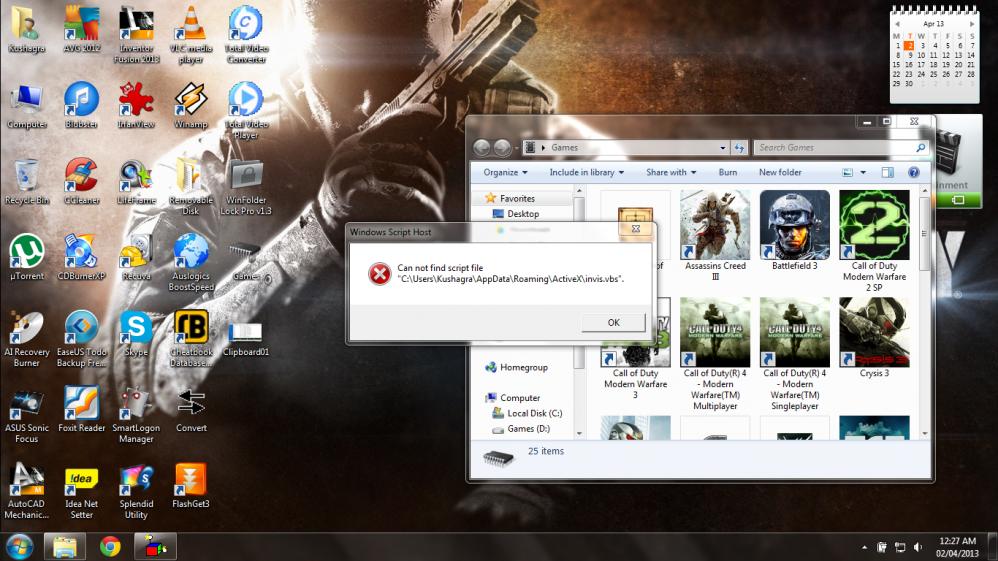
Task: Open CDBurnerXP desktop icon
Action: (x=81, y=257)
